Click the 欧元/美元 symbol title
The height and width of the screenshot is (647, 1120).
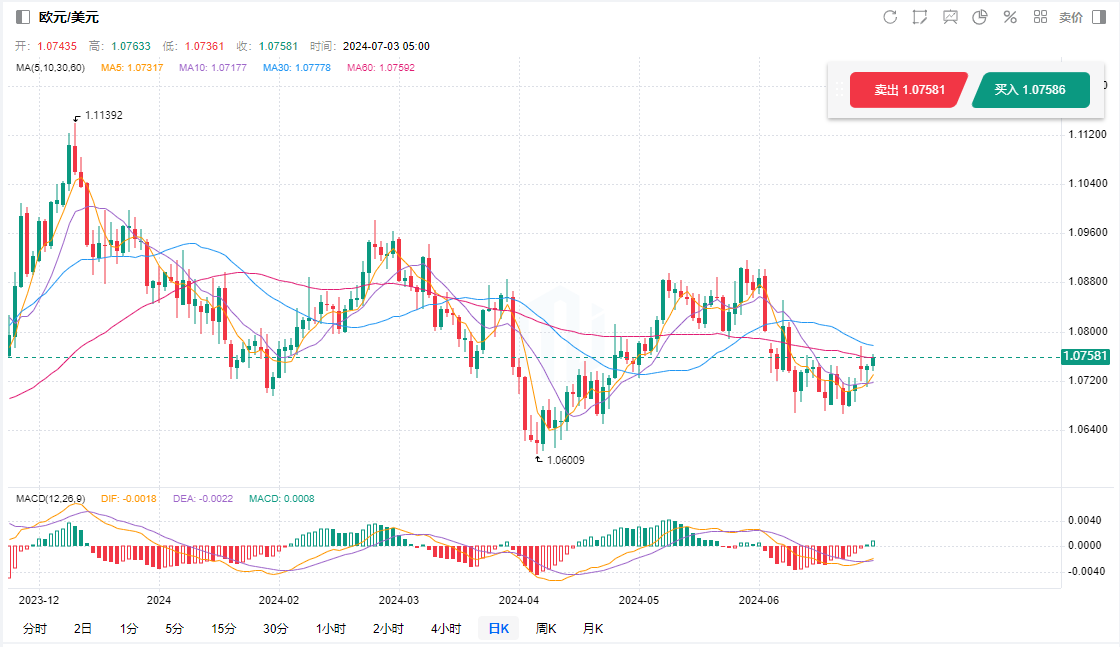point(69,17)
